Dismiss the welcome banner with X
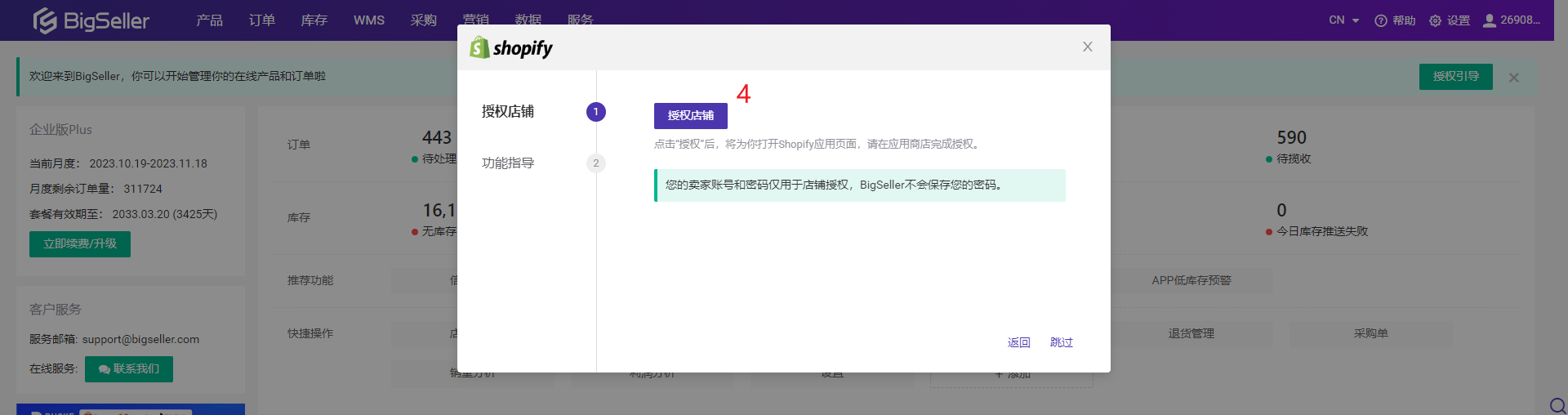 [x=1513, y=78]
